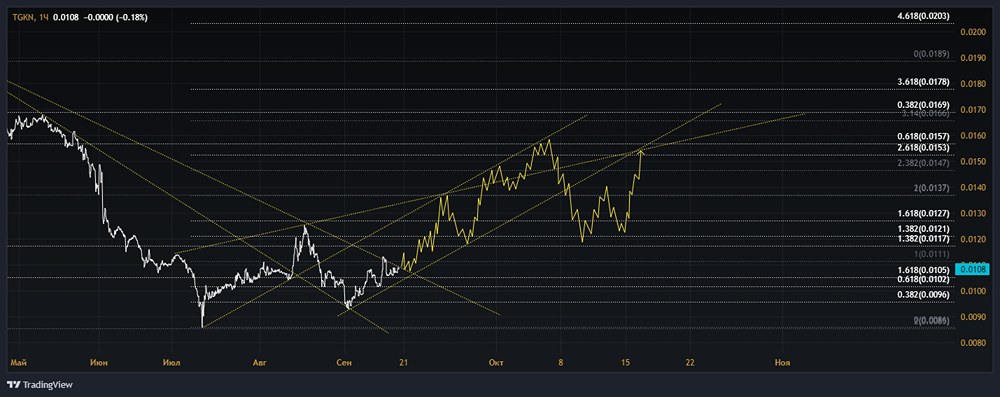The width and height of the screenshot is (1000, 397).
Task: Click the 0(0.0189) Fibonacci label
Action: click(932, 55)
